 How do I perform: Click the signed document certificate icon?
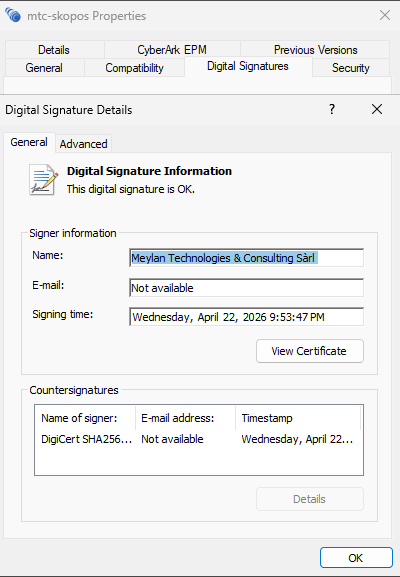43,180
